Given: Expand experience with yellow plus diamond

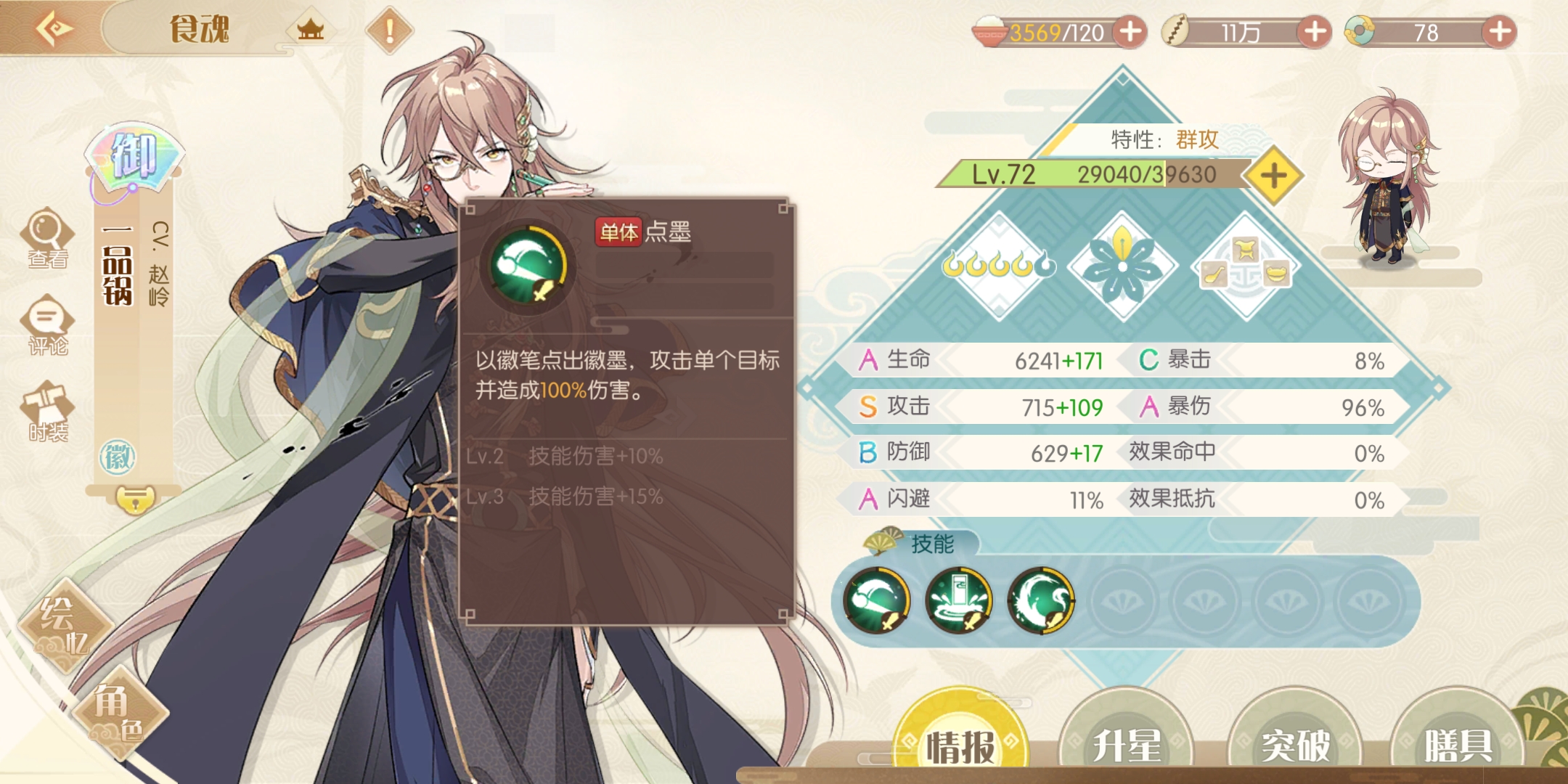Looking at the screenshot, I should [x=1274, y=176].
